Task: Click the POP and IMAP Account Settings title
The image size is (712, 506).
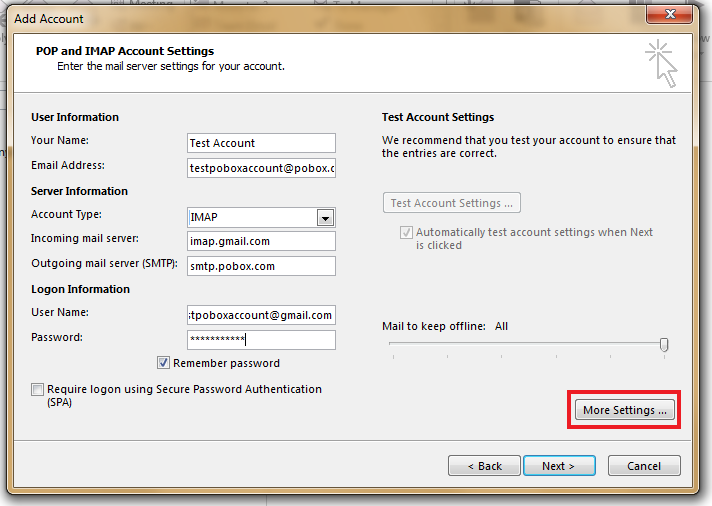Action: click(x=125, y=51)
